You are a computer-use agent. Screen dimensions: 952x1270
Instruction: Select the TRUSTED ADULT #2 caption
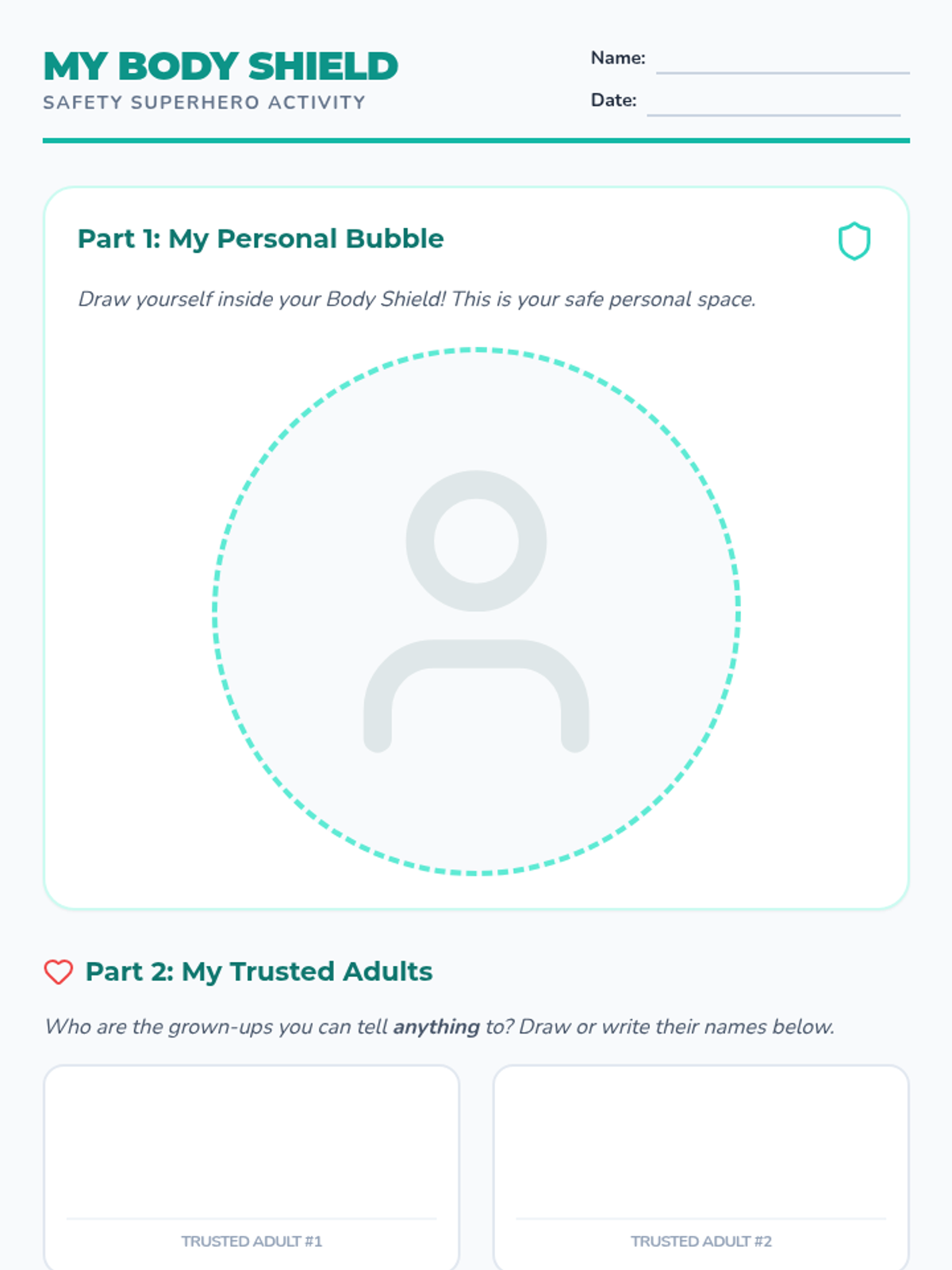click(x=701, y=1241)
